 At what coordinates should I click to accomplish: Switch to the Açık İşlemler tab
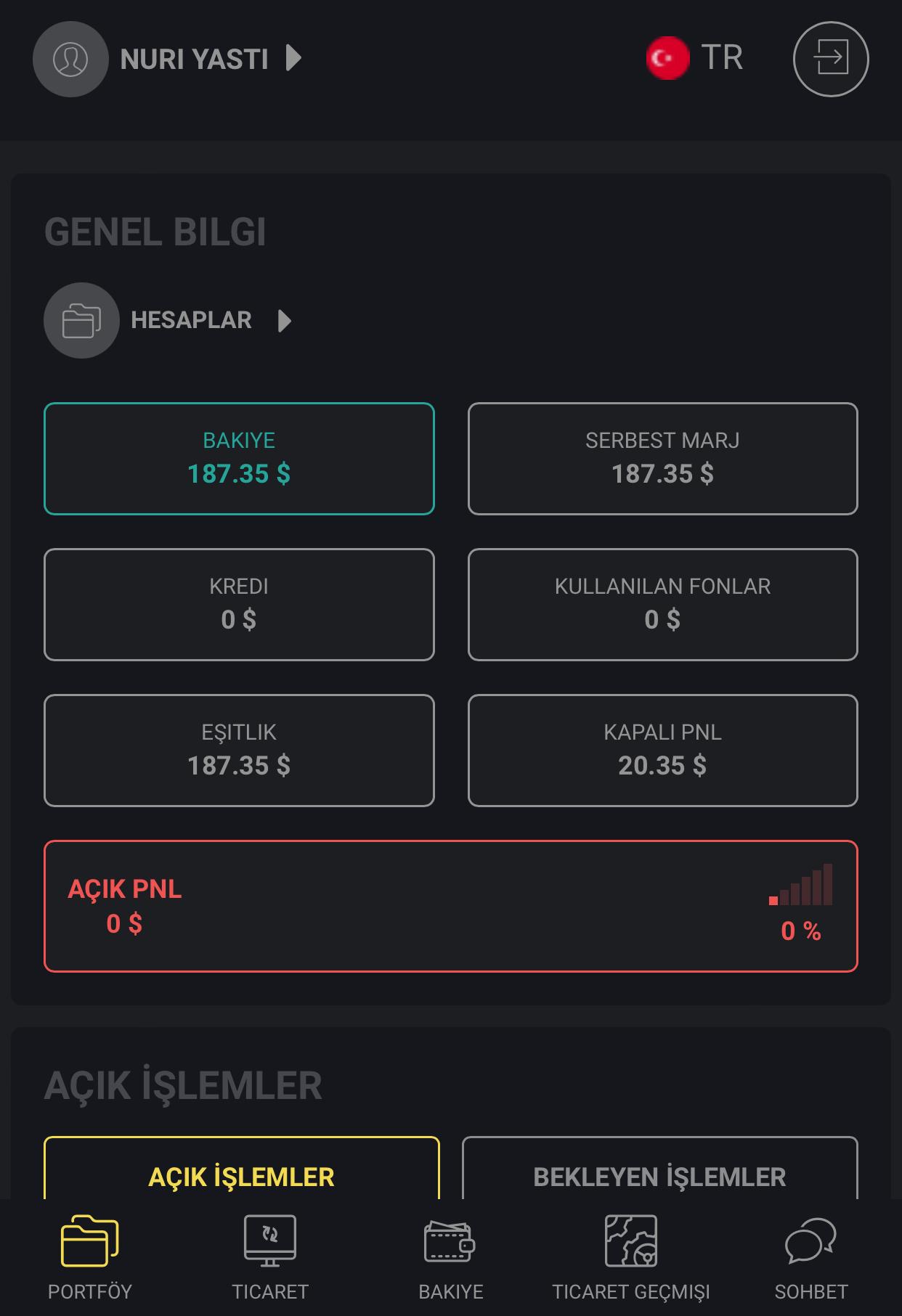click(x=242, y=1176)
